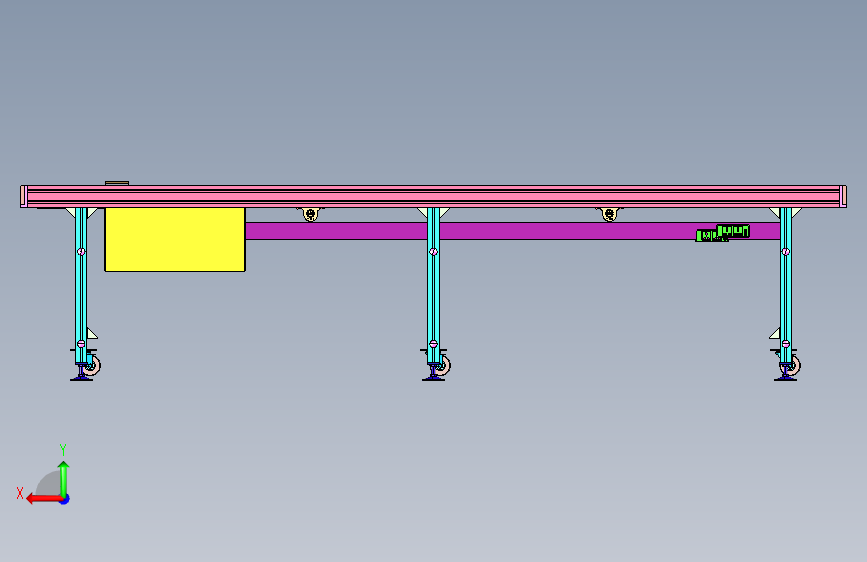
Task: Select the right roller bracket under the conveyor
Action: [609, 214]
